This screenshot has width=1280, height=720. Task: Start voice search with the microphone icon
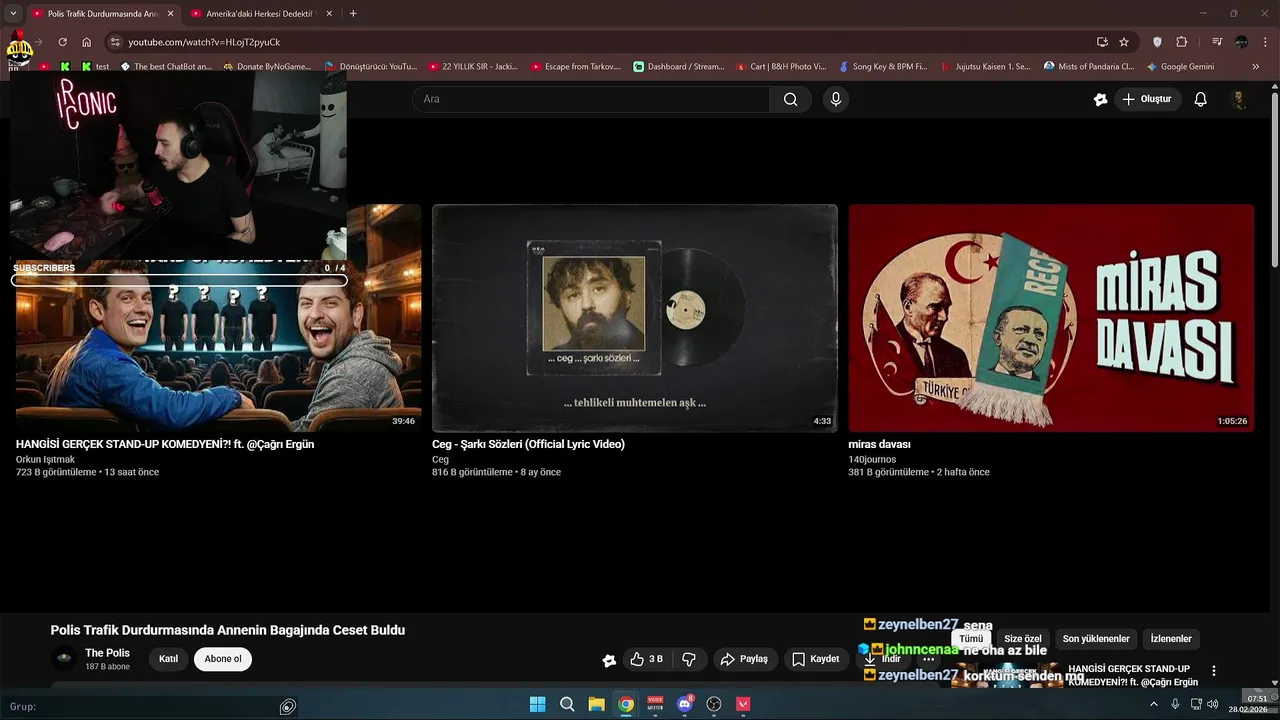click(x=836, y=99)
